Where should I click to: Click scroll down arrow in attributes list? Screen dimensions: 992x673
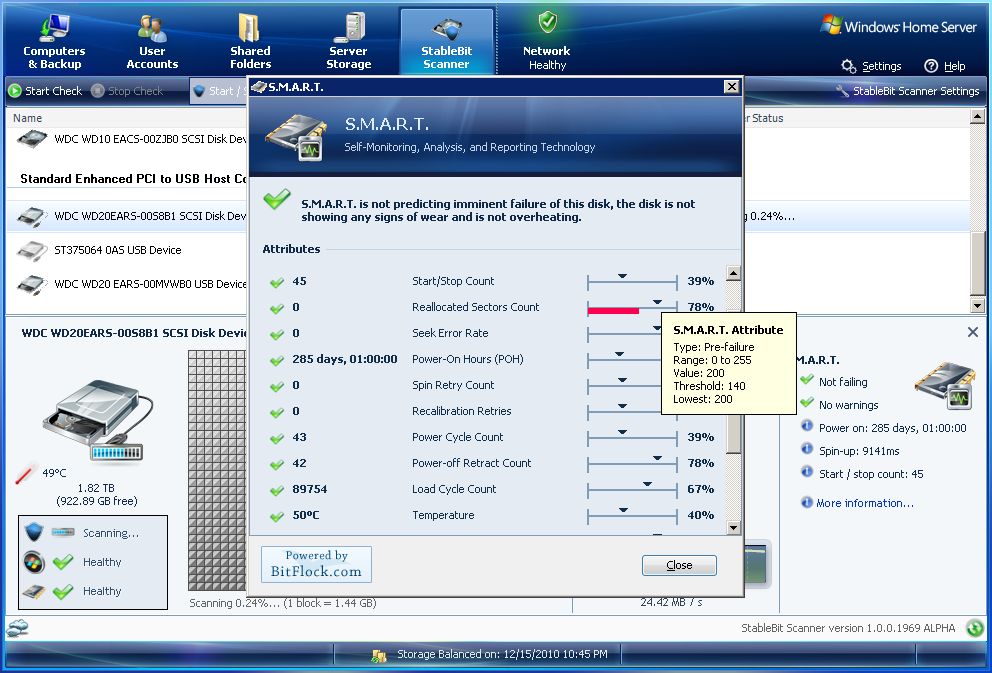point(733,527)
